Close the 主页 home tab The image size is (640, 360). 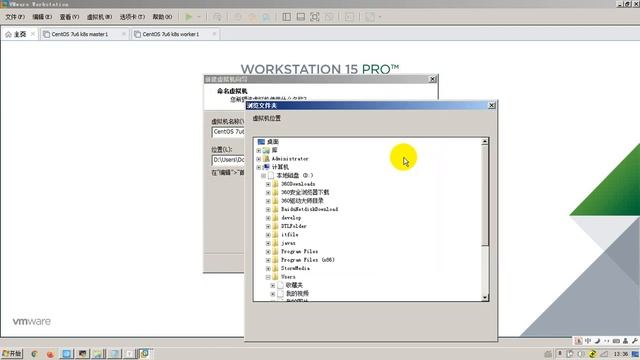coord(33,34)
